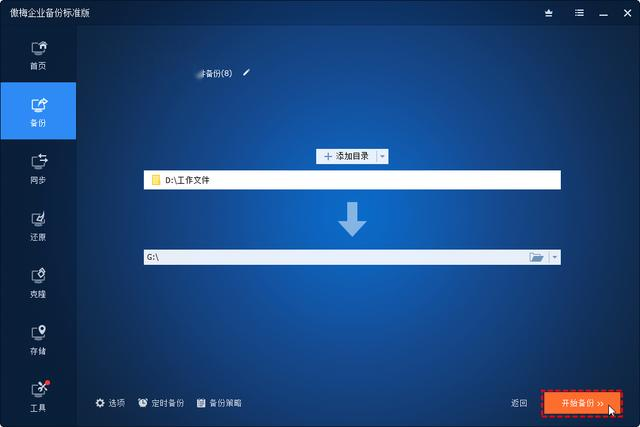The width and height of the screenshot is (640, 427).
Task: Open the hamburger menu in title bar
Action: click(579, 13)
